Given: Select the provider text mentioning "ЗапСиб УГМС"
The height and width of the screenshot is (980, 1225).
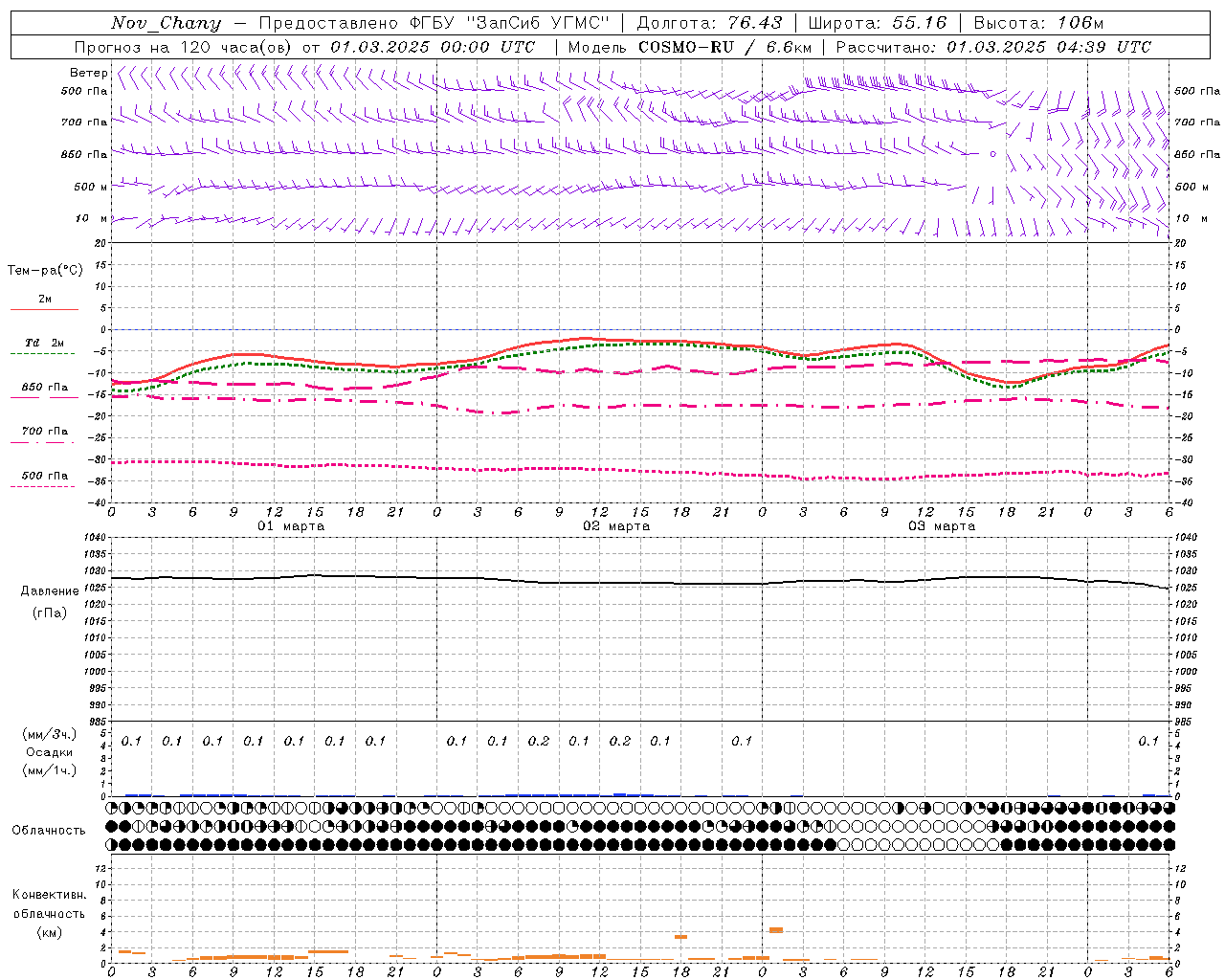Looking at the screenshot, I should point(434,23).
